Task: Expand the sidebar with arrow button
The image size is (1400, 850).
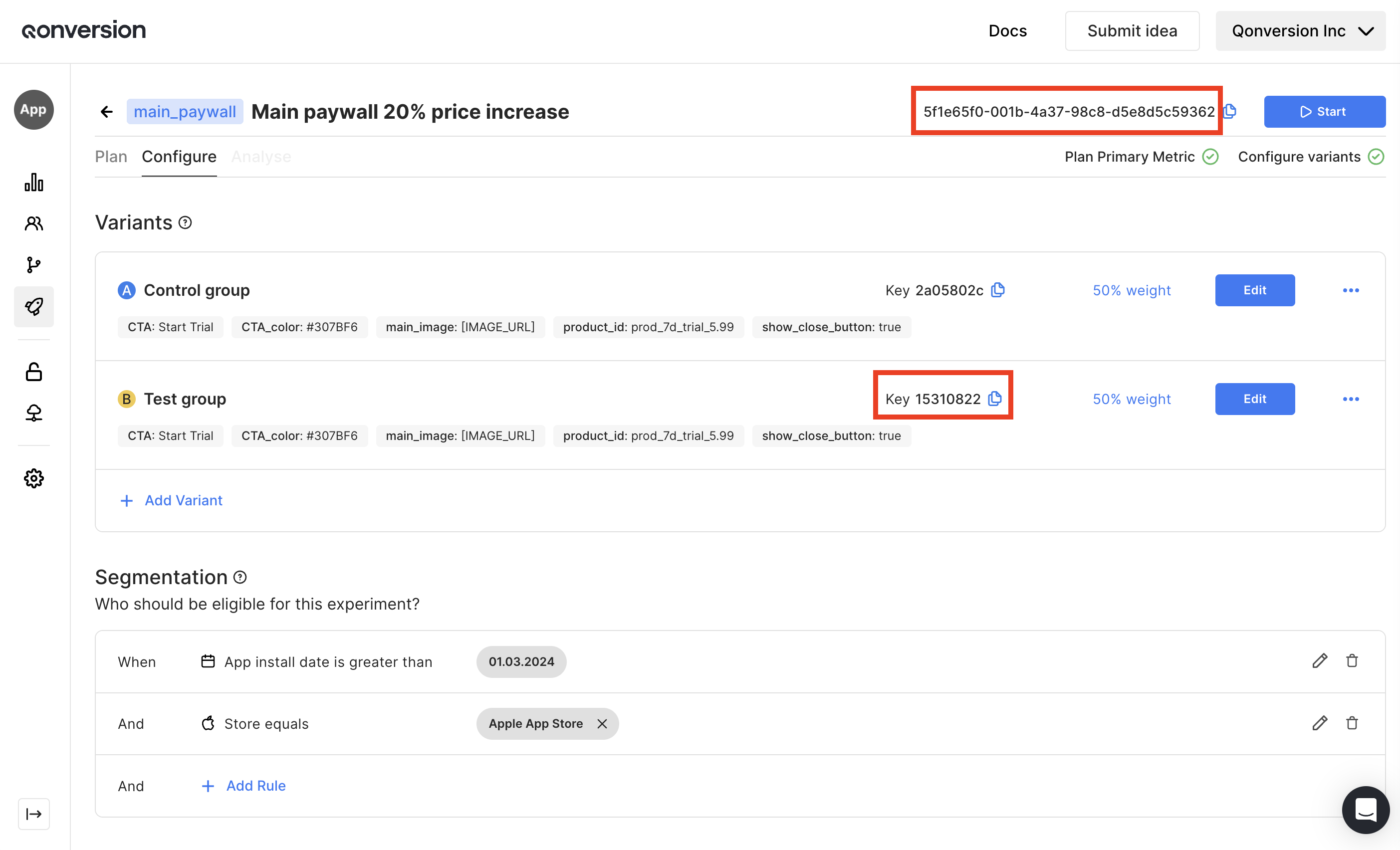Action: [33, 814]
